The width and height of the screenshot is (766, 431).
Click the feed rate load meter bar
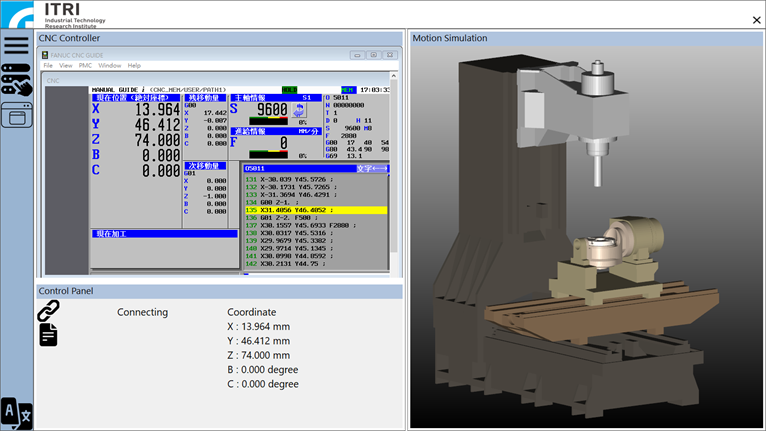click(268, 155)
